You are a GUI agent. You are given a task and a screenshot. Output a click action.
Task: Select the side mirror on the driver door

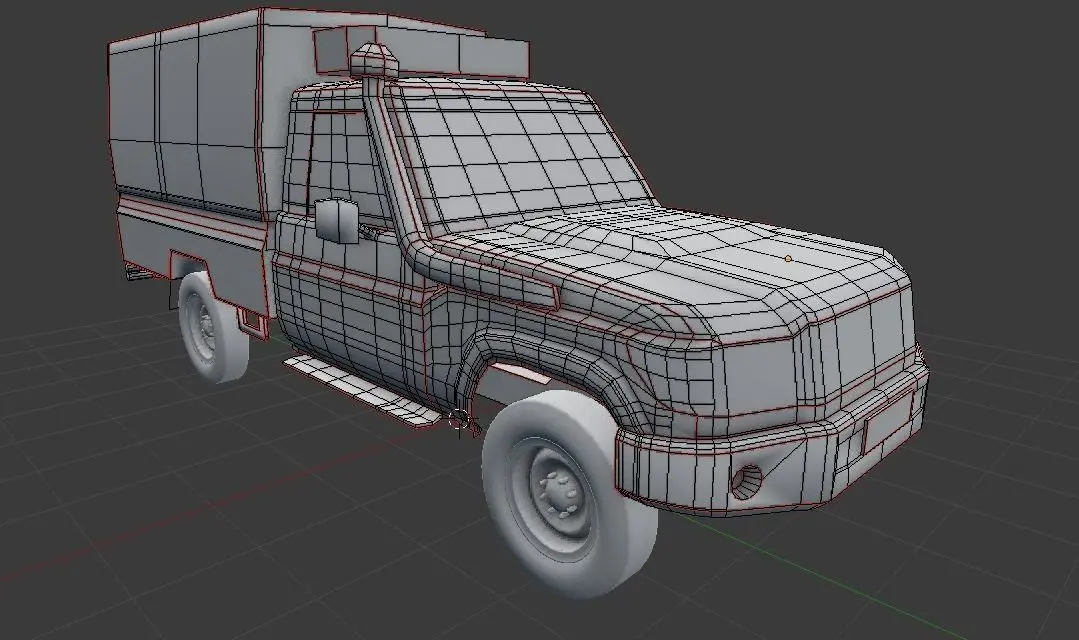tap(336, 220)
